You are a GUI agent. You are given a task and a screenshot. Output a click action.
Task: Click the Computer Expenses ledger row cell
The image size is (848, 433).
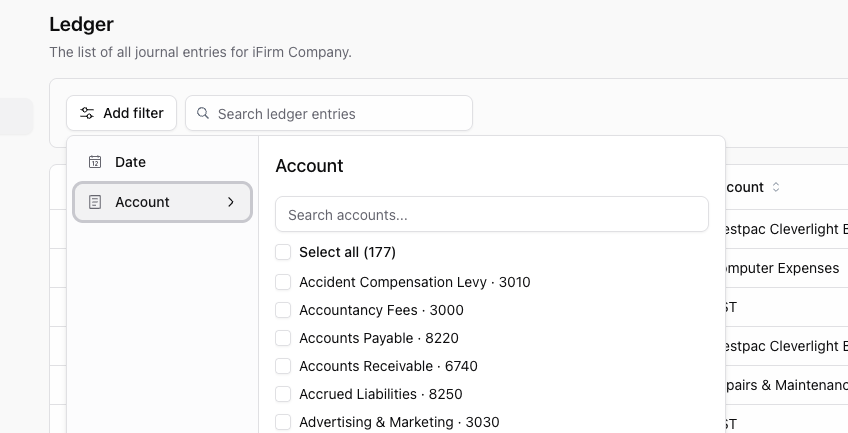(782, 268)
